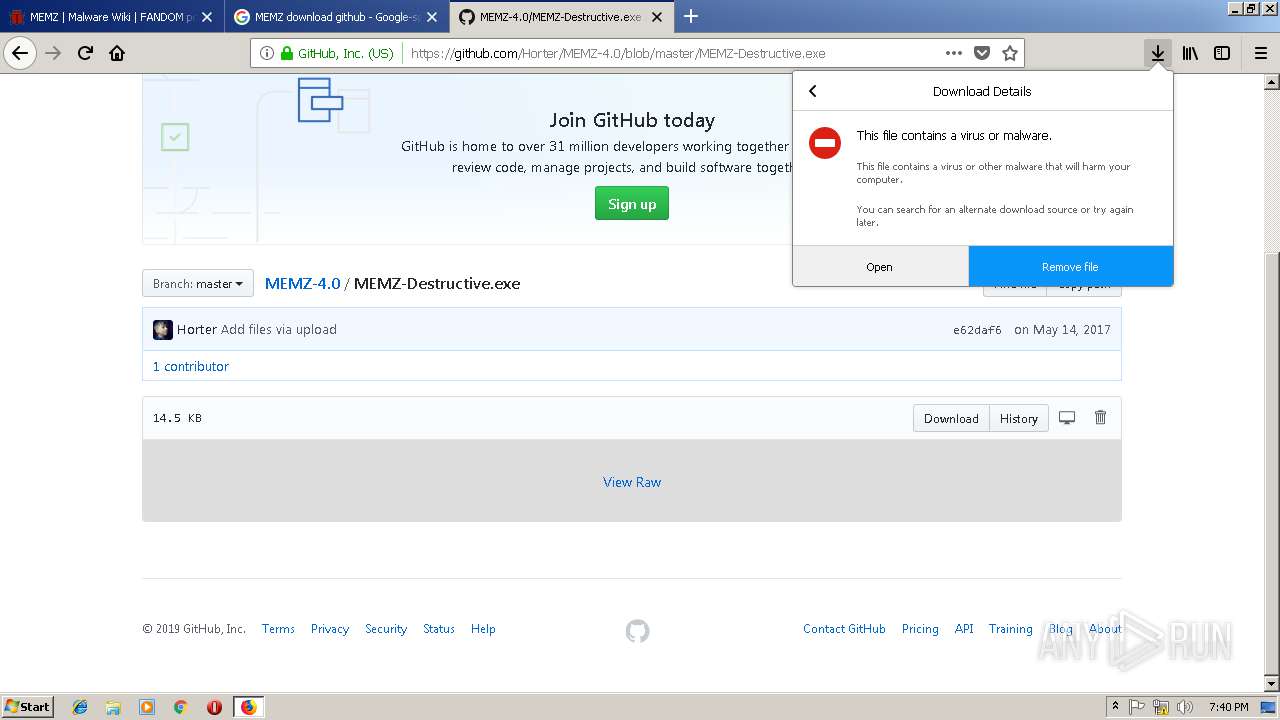Viewport: 1280px width, 720px height.
Task: Close the MEMZ-Destructive.exe GitHub tab
Action: point(657,17)
